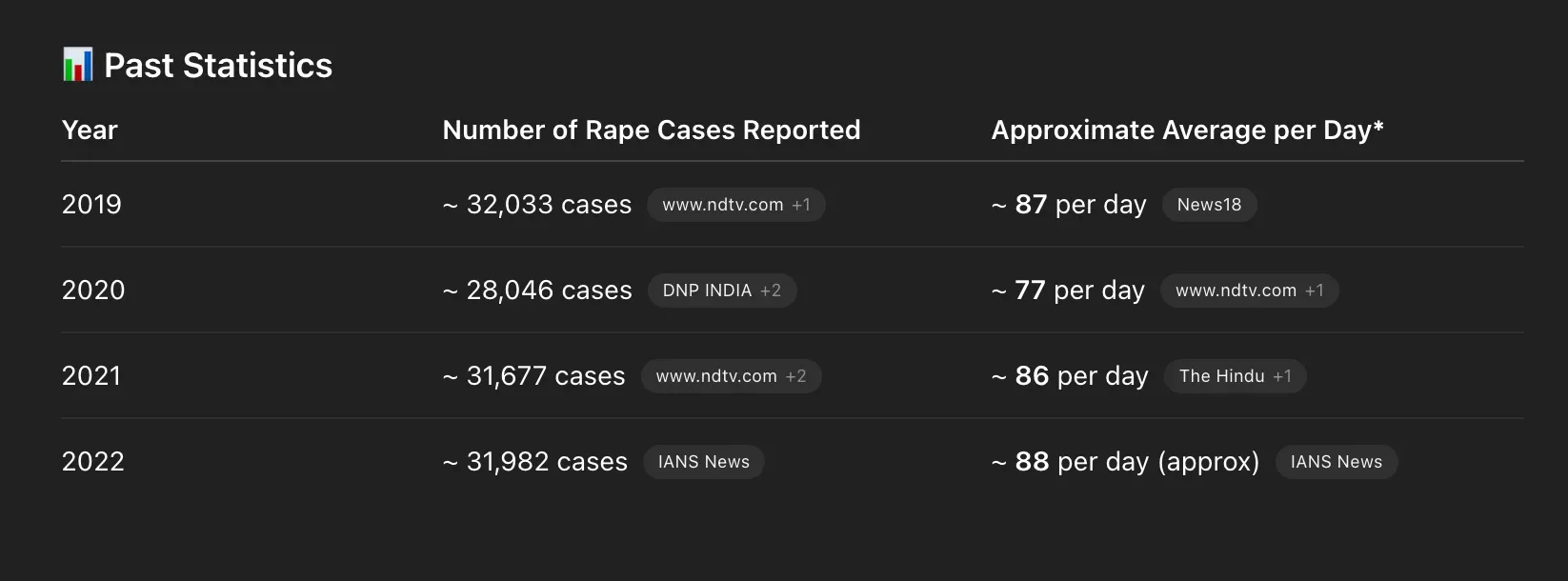Select the 2019 year cell
This screenshot has width=1568, height=581.
tap(91, 205)
